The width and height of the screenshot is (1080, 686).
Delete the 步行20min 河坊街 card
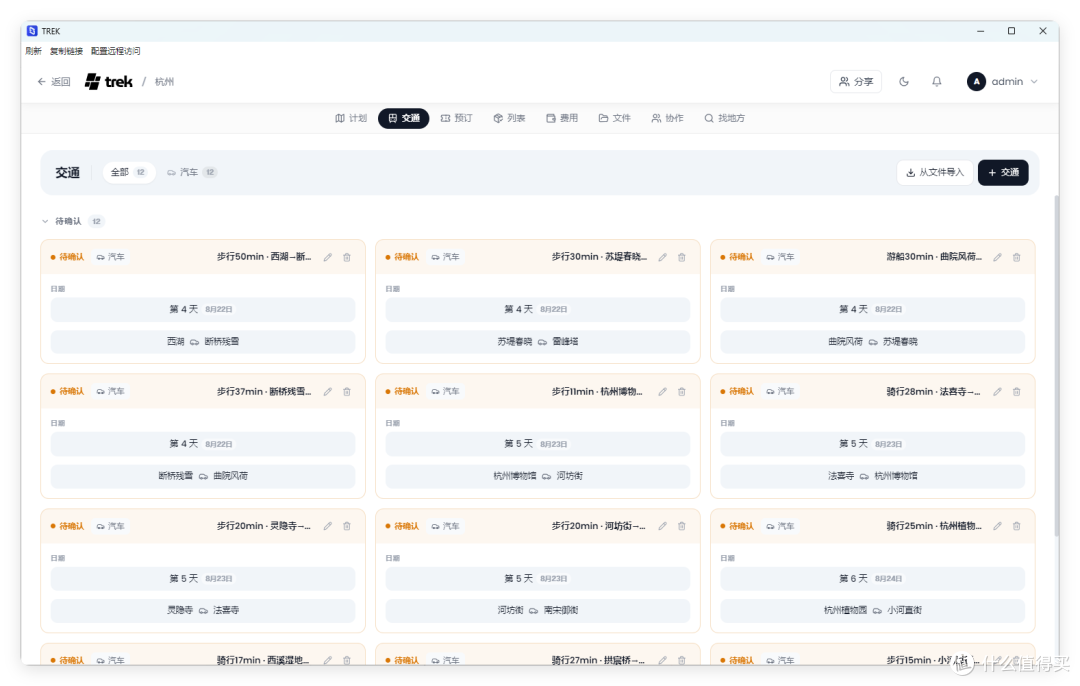coord(682,526)
